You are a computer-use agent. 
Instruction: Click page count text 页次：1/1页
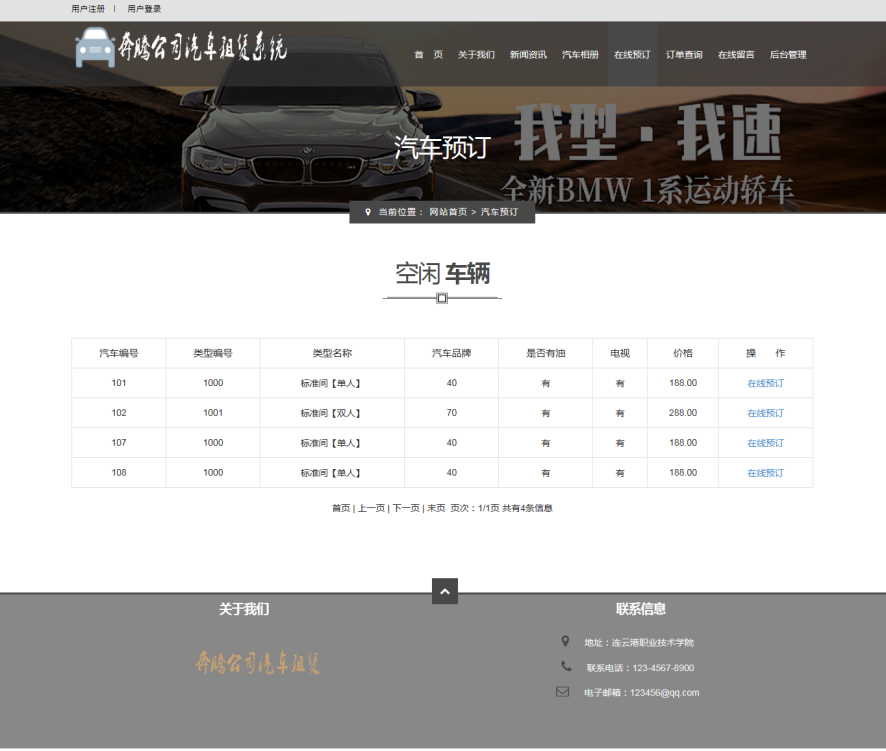[x=475, y=508]
